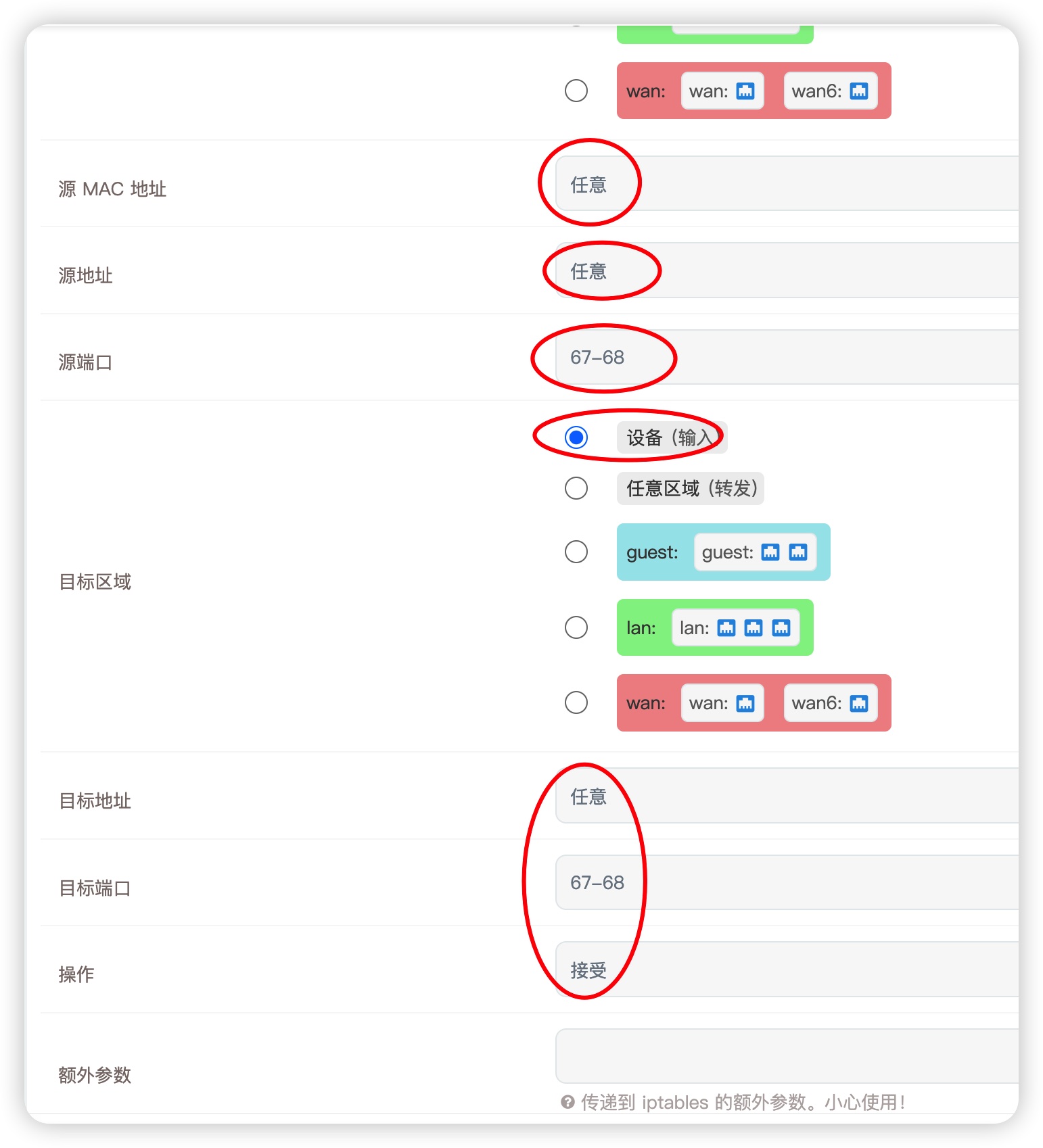Click the first guest zone interface icon
The image size is (1043, 1148).
click(769, 552)
